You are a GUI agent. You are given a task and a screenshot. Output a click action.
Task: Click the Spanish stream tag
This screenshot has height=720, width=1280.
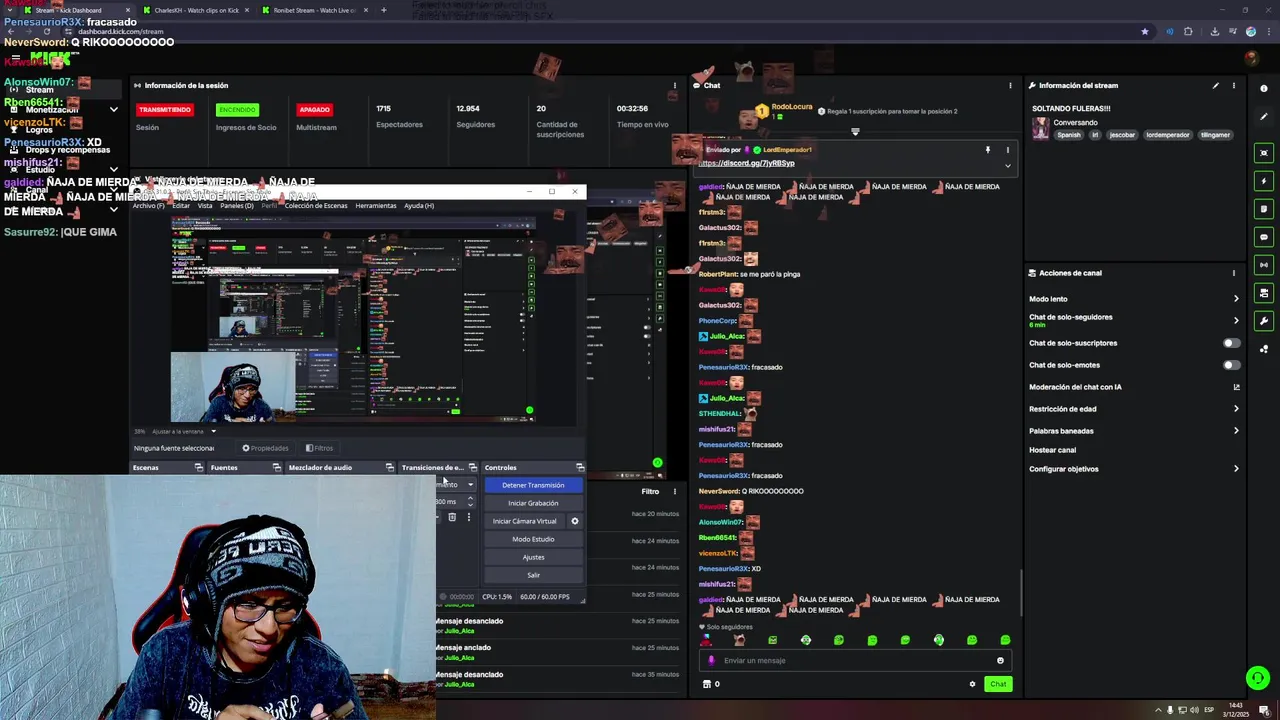coord(1069,135)
